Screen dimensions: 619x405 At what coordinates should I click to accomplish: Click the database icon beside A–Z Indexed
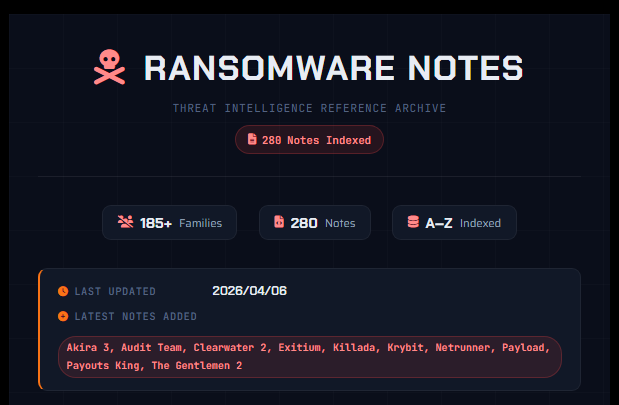point(413,221)
